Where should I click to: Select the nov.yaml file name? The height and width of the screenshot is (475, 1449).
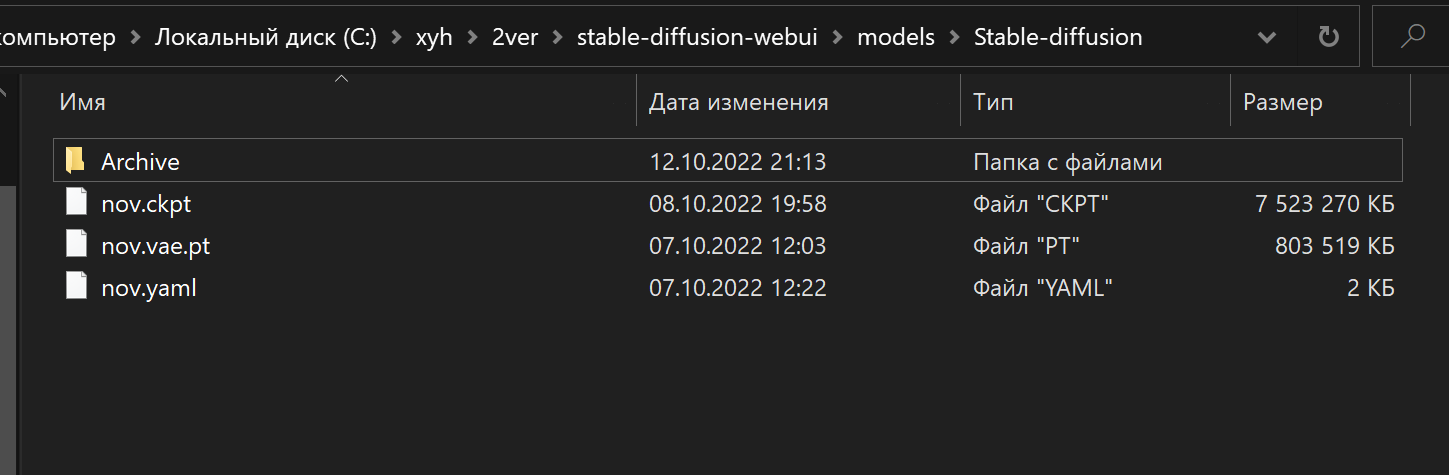point(149,289)
